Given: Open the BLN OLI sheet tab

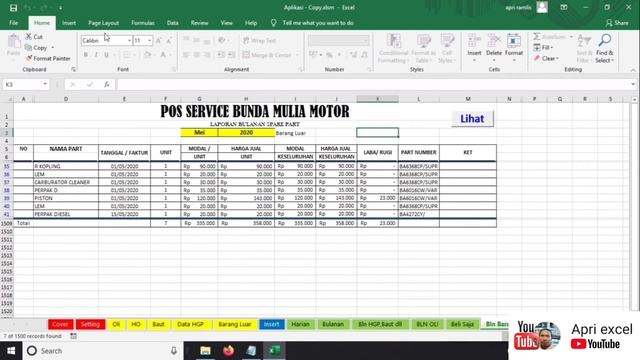Looking at the screenshot, I should point(427,324).
